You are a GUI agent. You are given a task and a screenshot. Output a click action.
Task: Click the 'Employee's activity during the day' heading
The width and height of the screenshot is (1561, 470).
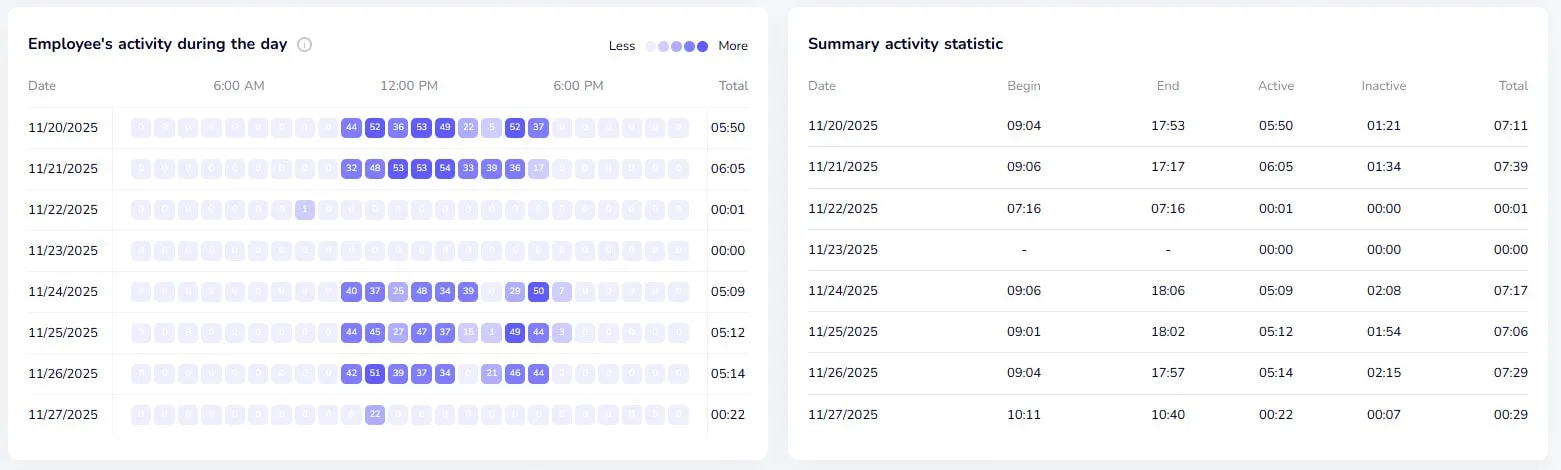tap(158, 44)
